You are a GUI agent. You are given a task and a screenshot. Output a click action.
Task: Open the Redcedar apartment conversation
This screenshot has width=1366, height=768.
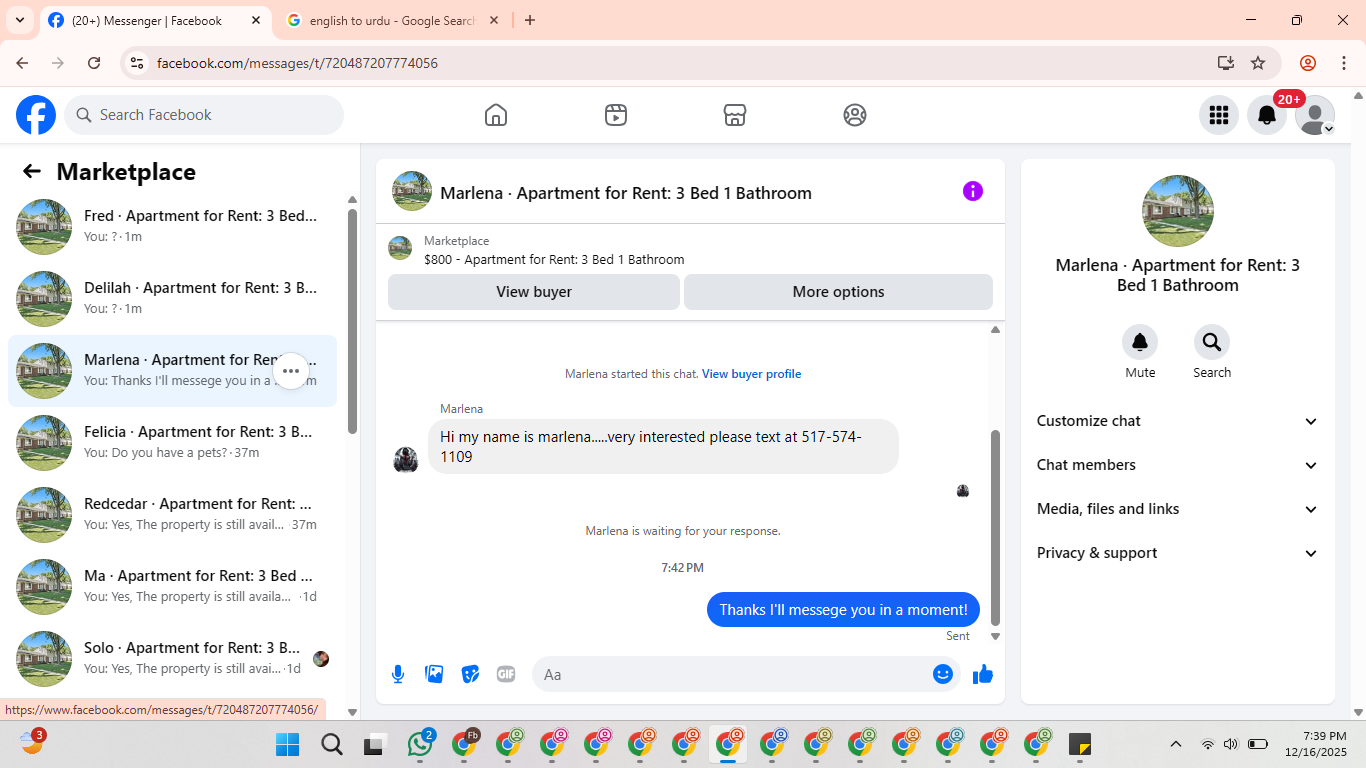[x=172, y=515]
